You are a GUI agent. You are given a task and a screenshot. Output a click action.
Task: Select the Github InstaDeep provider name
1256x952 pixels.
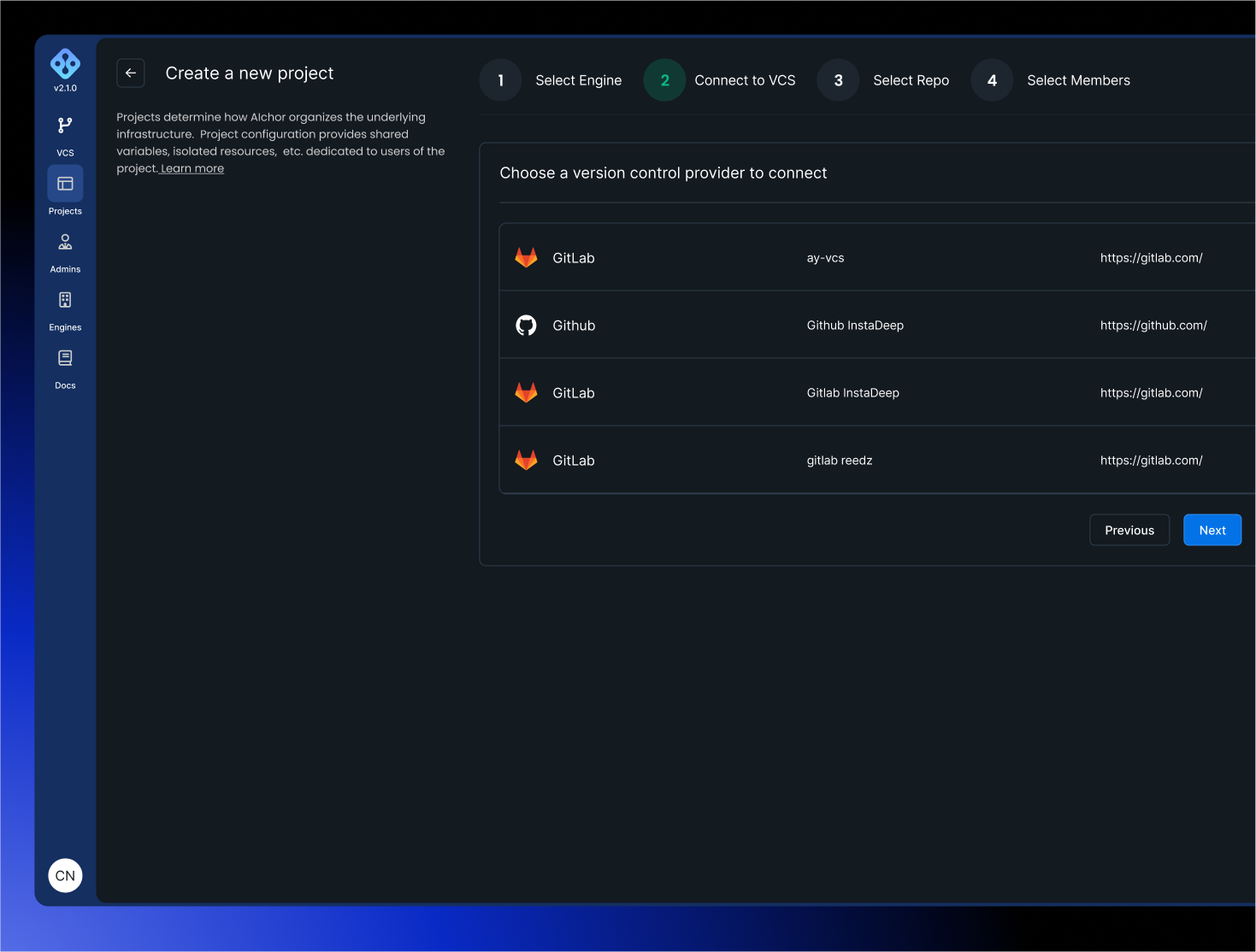point(855,325)
